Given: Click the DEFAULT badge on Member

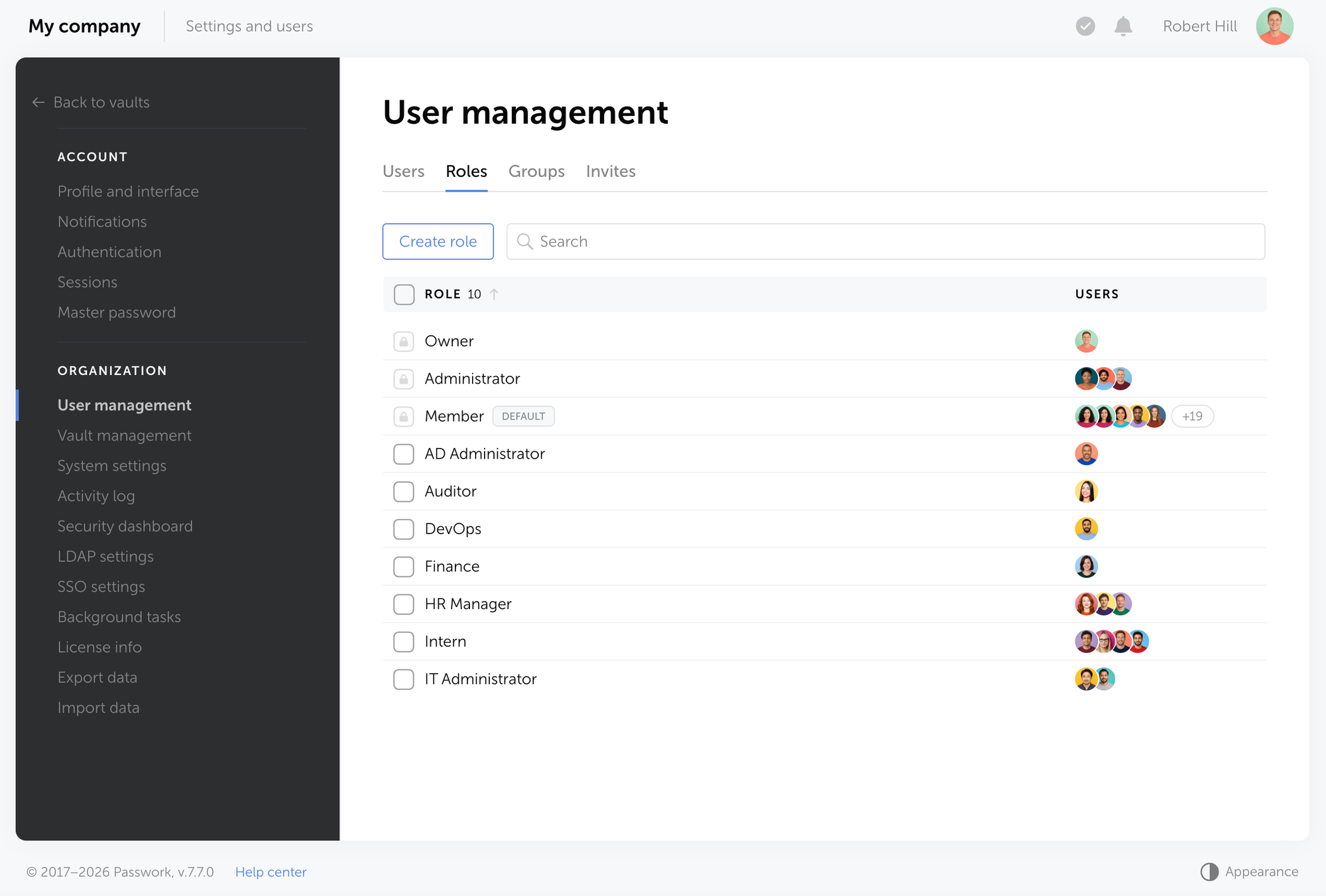Looking at the screenshot, I should point(523,416).
